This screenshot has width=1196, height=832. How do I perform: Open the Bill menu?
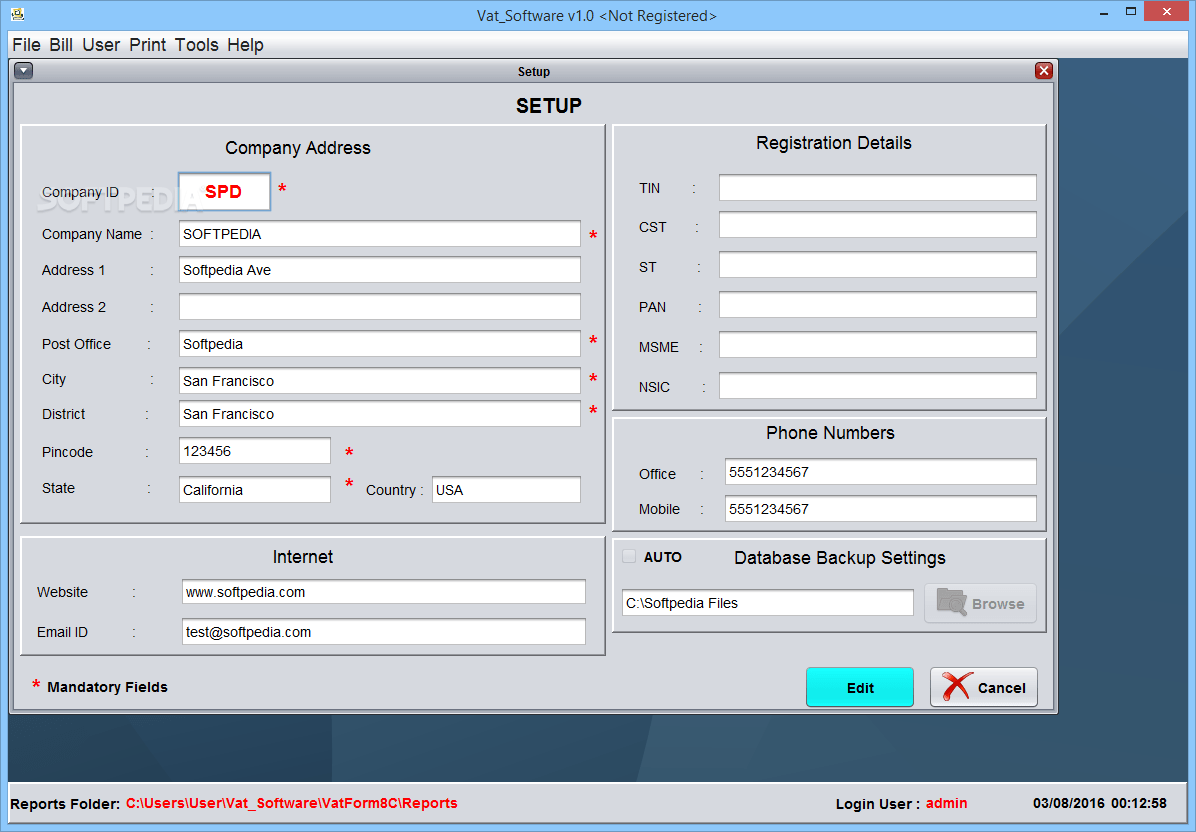(61, 45)
